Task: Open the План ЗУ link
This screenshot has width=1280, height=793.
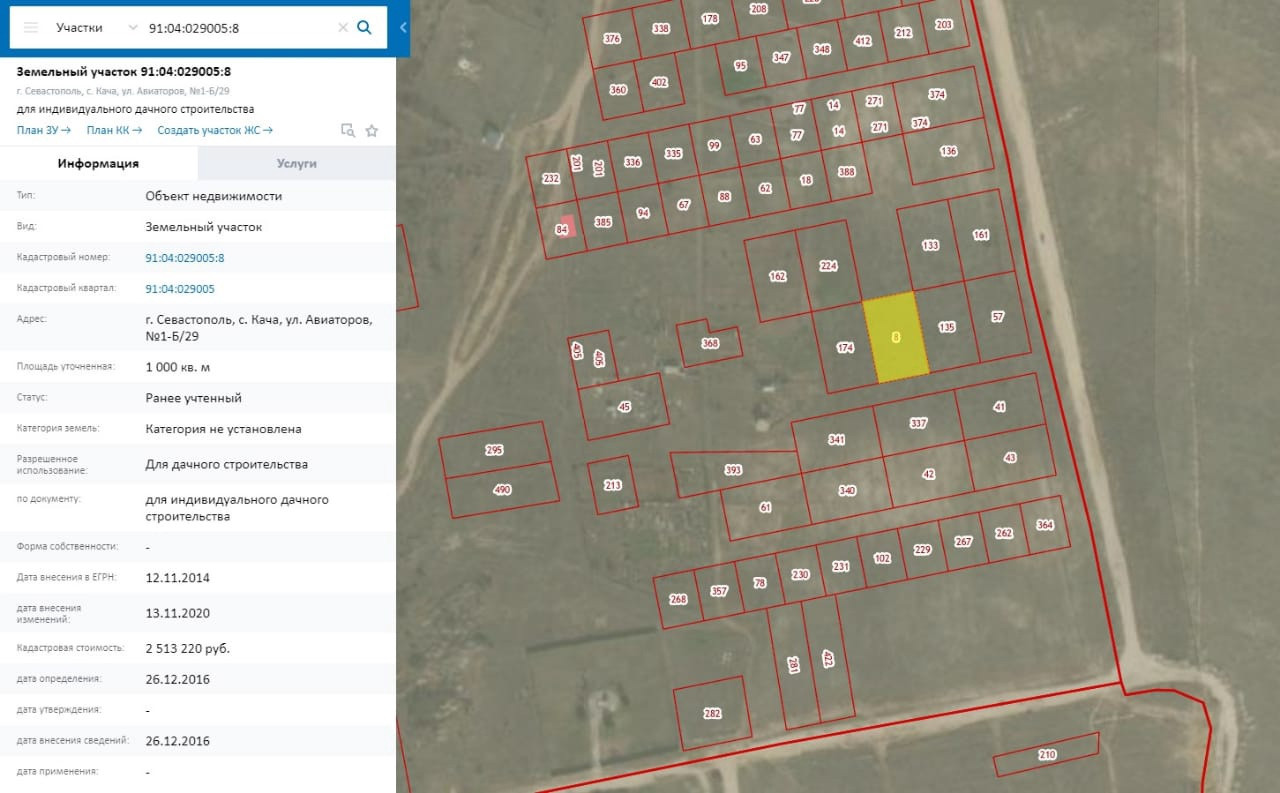Action: 44,130
